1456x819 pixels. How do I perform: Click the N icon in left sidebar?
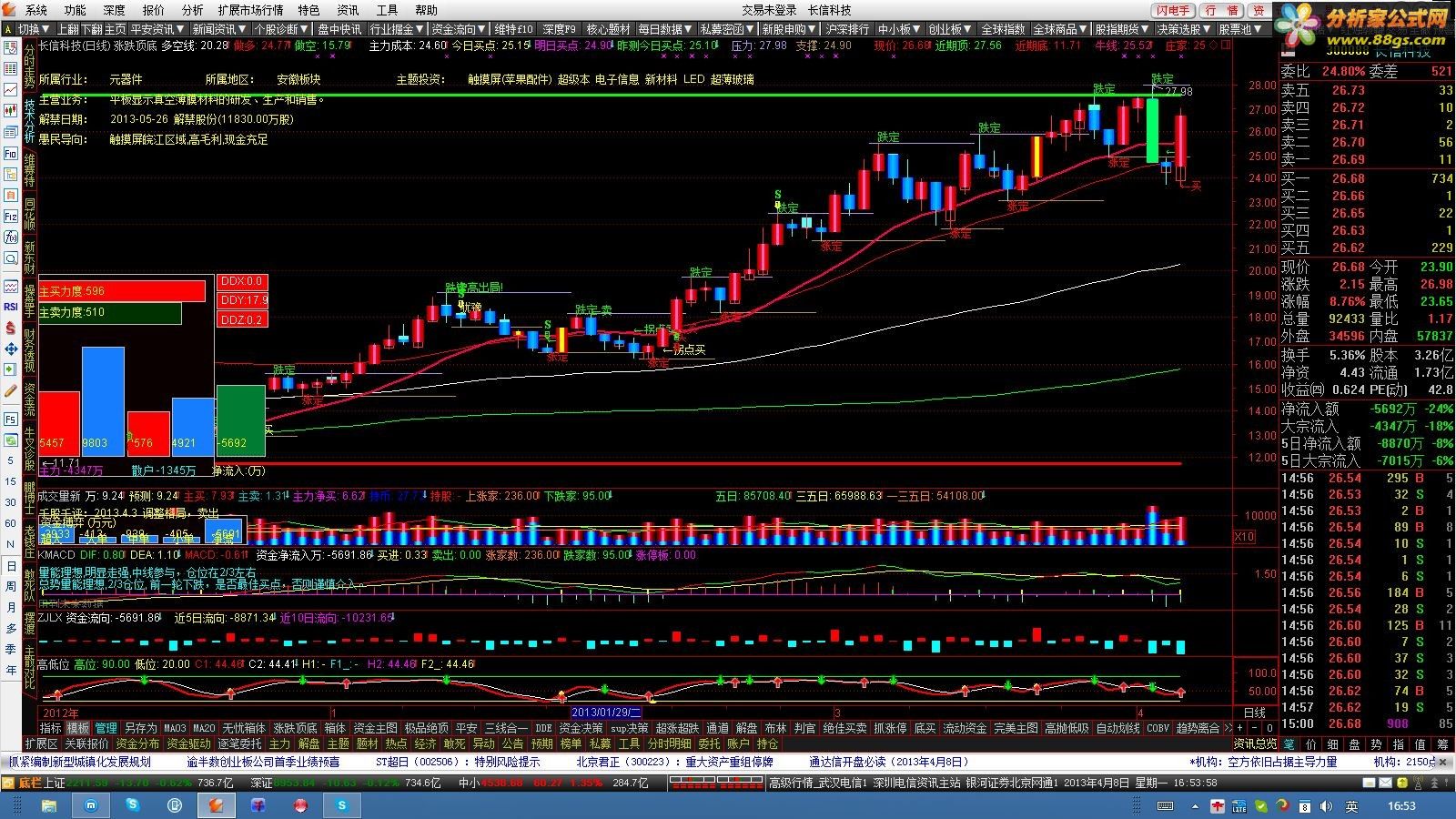tap(11, 544)
